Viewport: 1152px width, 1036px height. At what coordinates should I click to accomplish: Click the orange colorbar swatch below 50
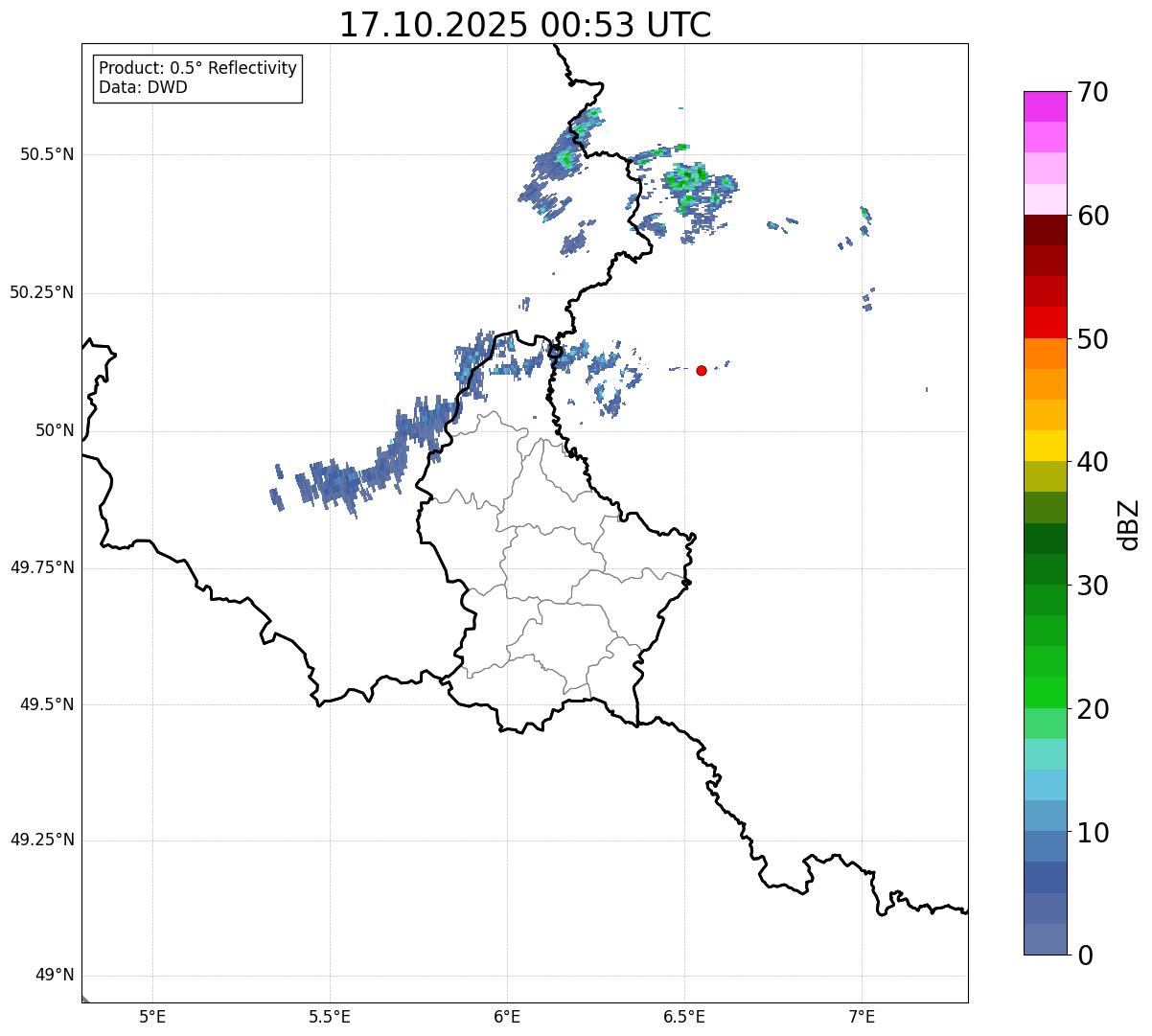pos(1045,353)
